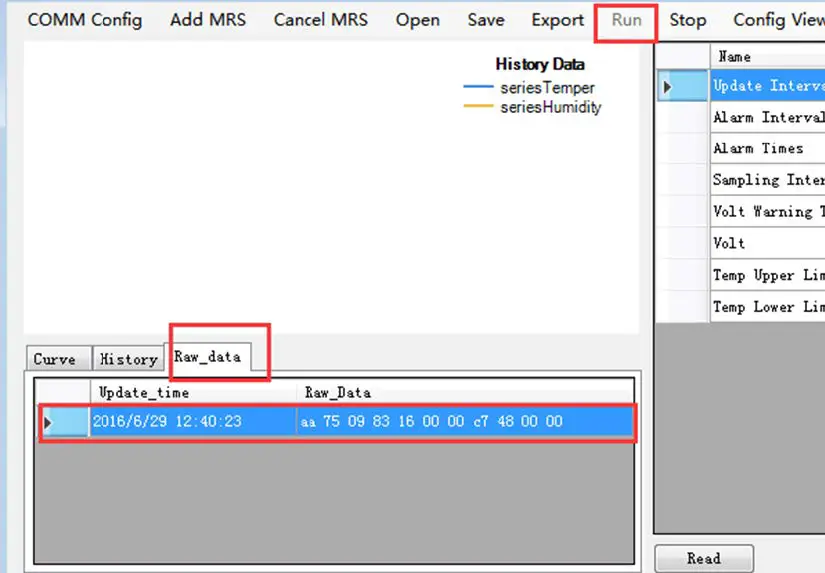The width and height of the screenshot is (825, 573).
Task: Click the Read button
Action: click(704, 558)
